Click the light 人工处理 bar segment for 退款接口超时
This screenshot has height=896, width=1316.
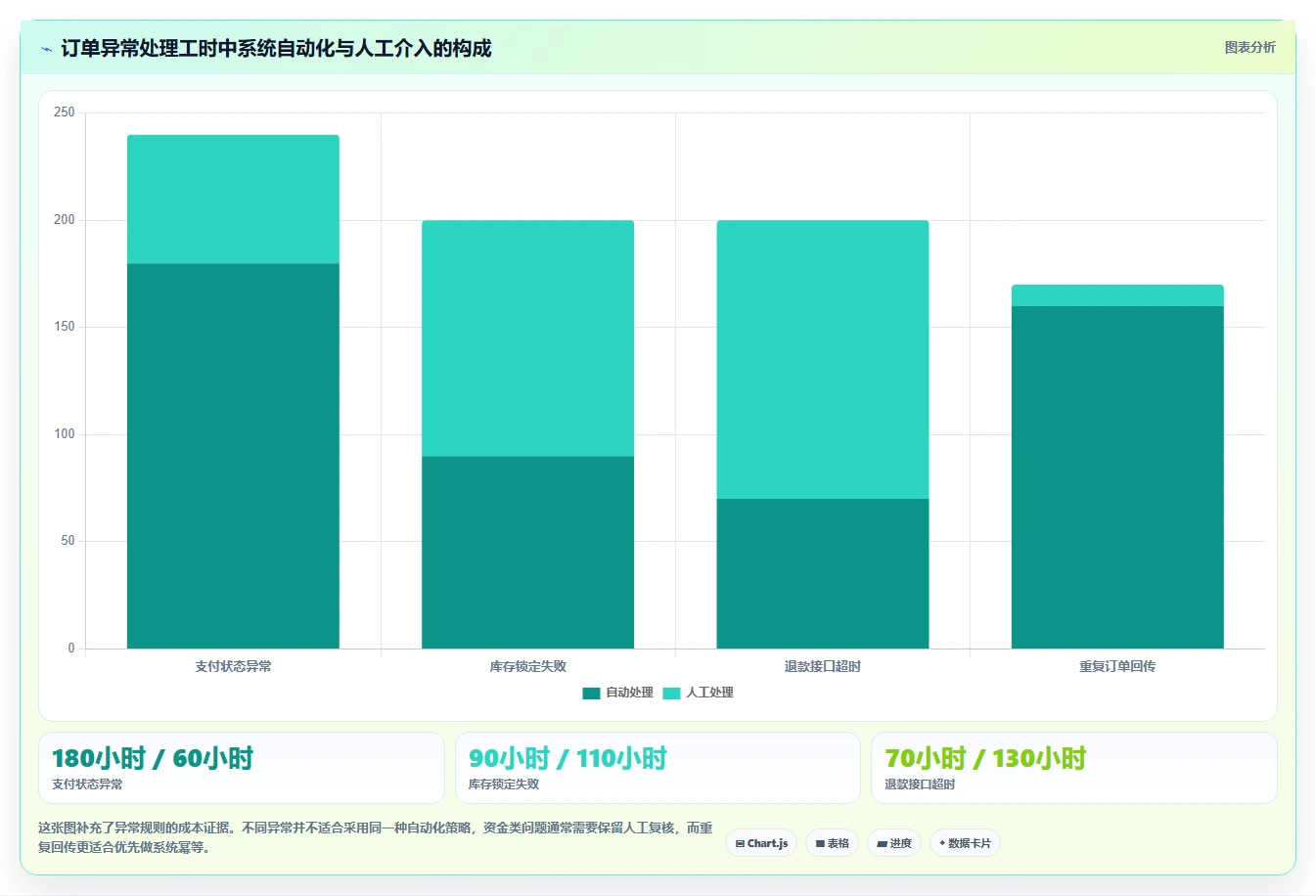point(822,360)
